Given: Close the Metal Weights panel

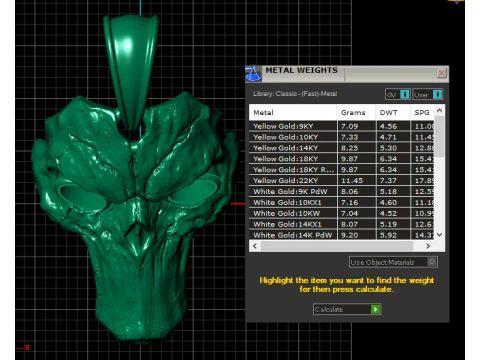Looking at the screenshot, I should (x=441, y=73).
